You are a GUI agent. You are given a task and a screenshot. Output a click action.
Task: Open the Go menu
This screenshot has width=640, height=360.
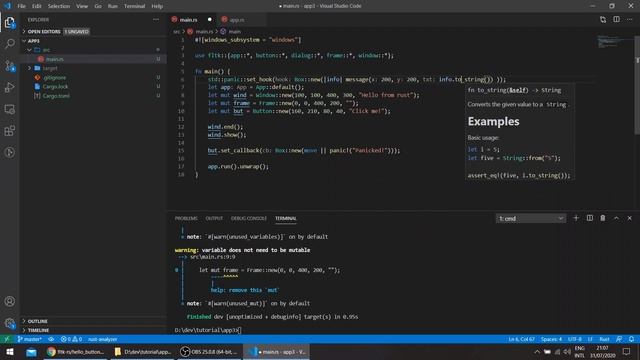tap(98, 6)
